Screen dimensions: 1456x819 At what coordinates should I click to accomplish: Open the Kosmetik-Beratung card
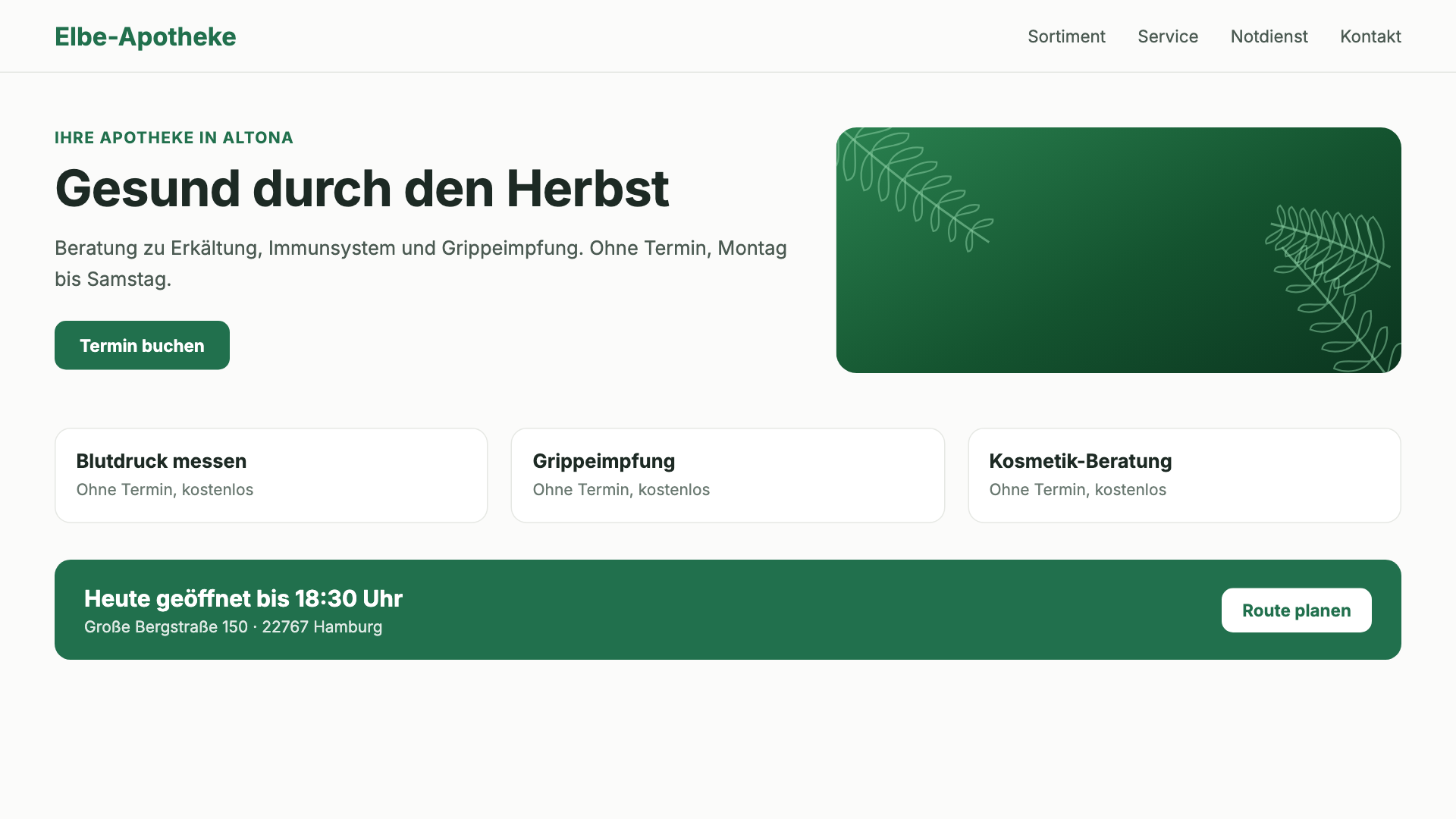(1184, 475)
